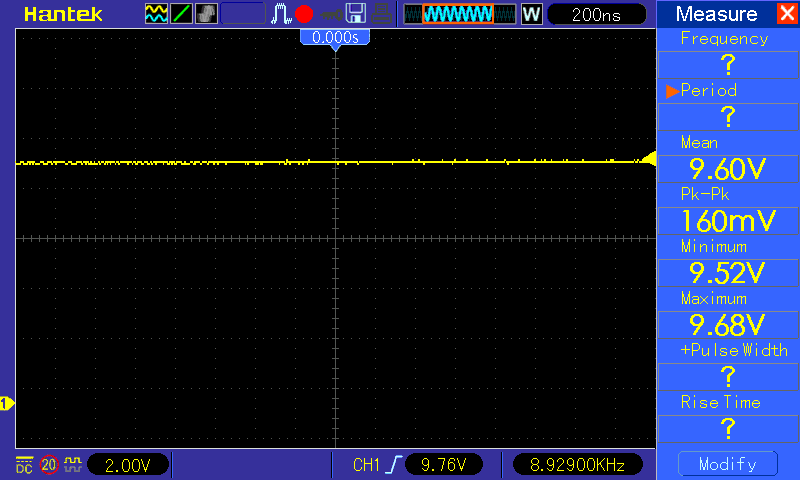Click the W window mode icon
800x480 pixels.
pos(531,14)
